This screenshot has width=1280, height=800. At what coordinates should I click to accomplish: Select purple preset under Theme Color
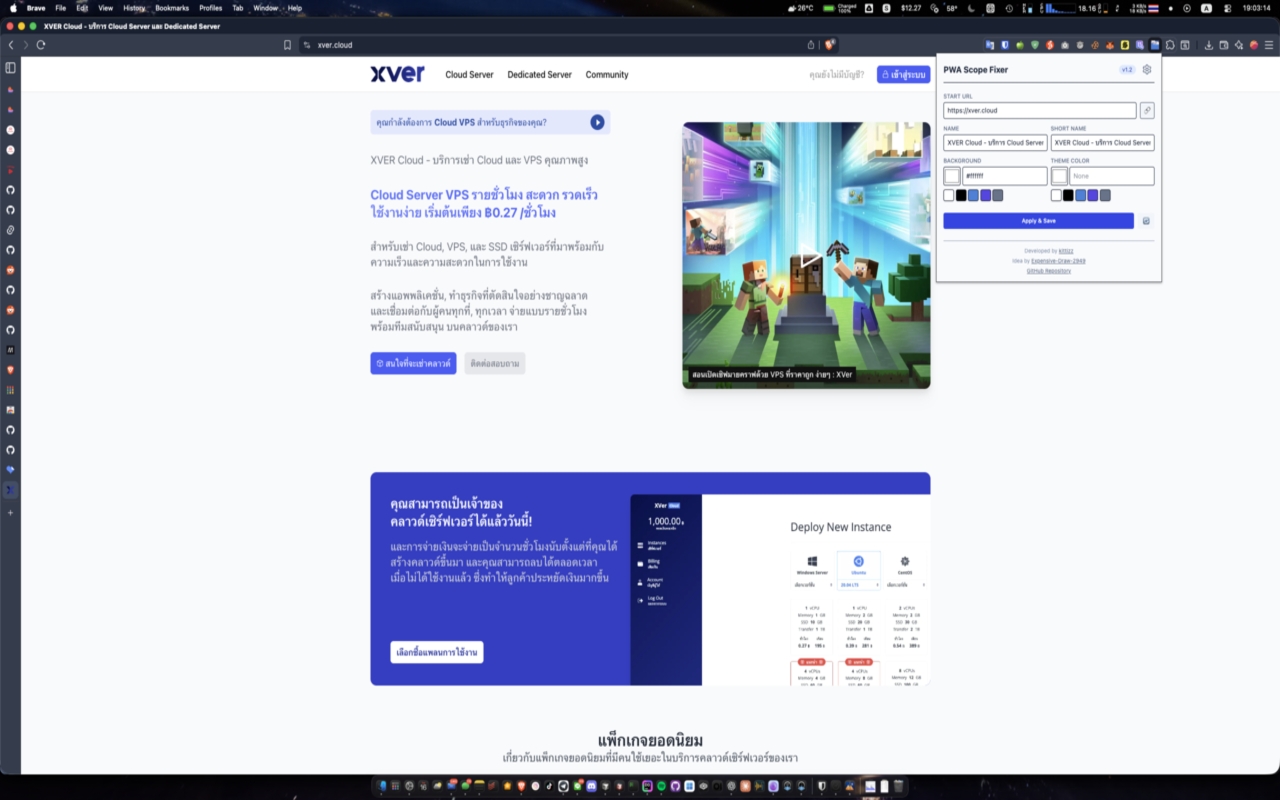pos(1093,196)
